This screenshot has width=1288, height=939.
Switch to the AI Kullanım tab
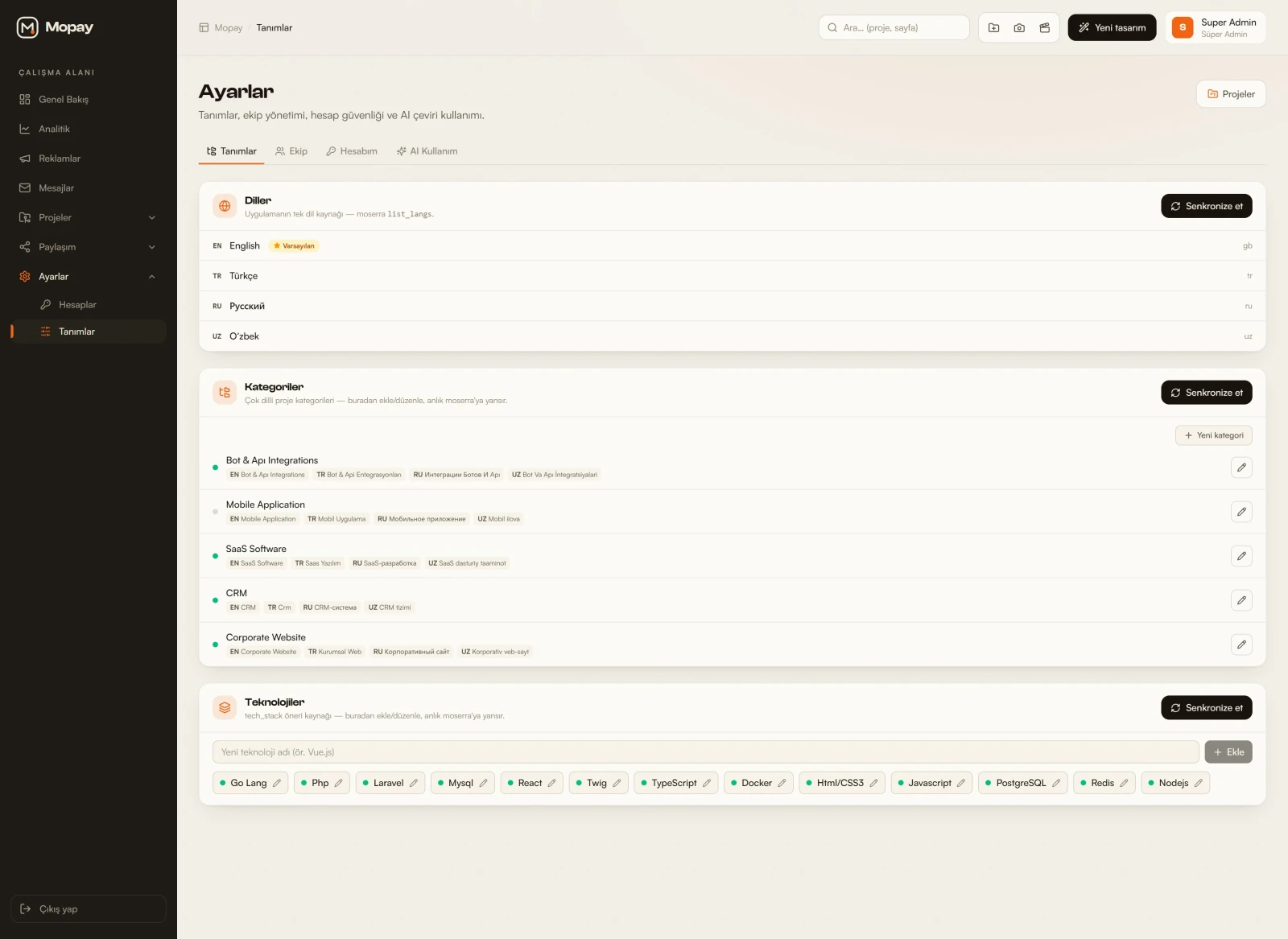pyautogui.click(x=427, y=151)
